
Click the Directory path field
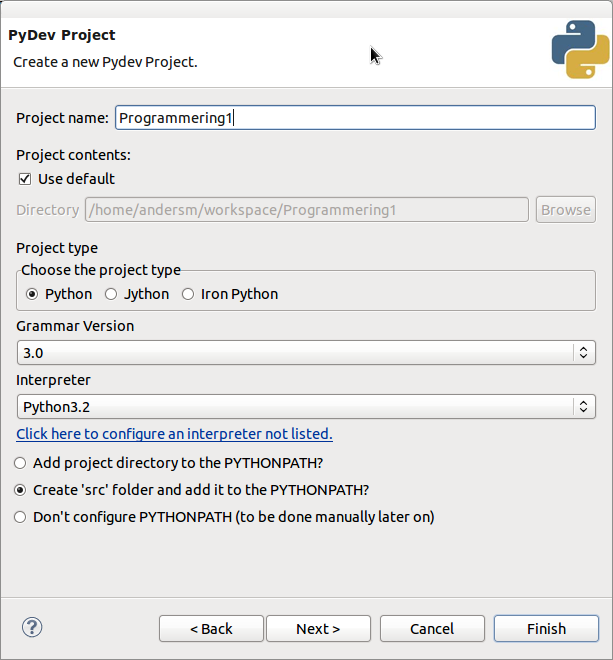tap(307, 210)
